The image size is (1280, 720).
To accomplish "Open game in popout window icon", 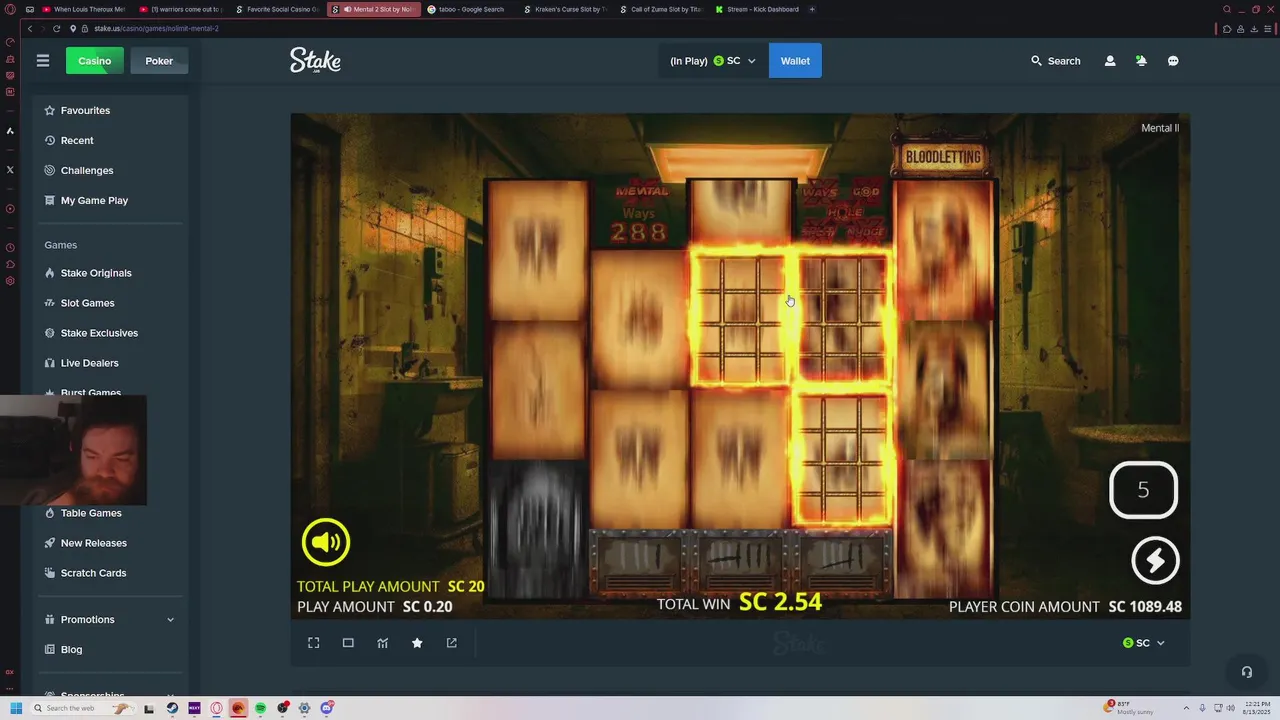I will (451, 643).
